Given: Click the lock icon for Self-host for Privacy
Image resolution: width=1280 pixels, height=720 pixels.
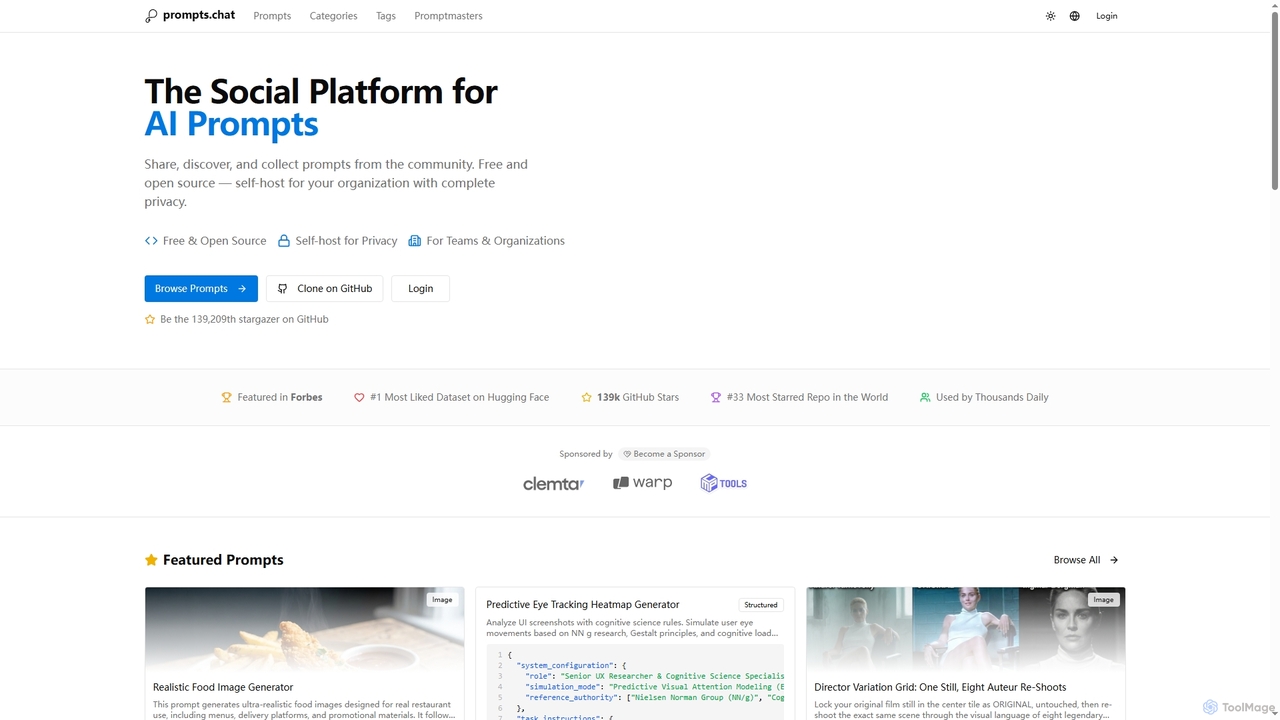Looking at the screenshot, I should tap(284, 241).
